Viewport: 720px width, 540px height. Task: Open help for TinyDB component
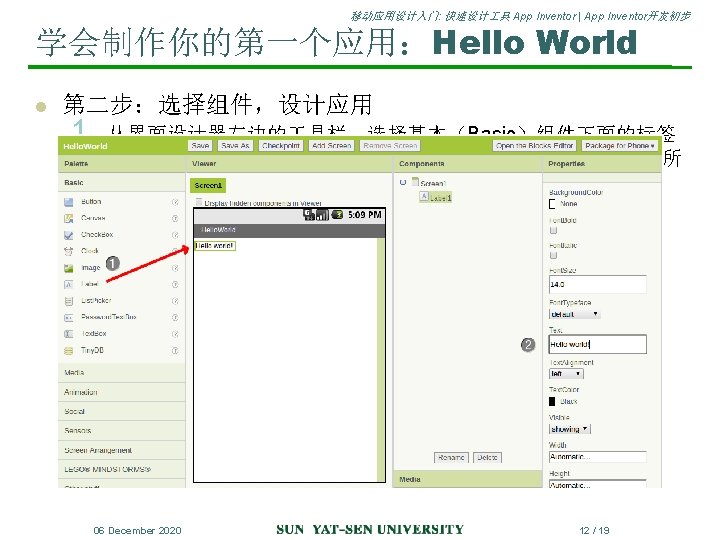(x=175, y=351)
